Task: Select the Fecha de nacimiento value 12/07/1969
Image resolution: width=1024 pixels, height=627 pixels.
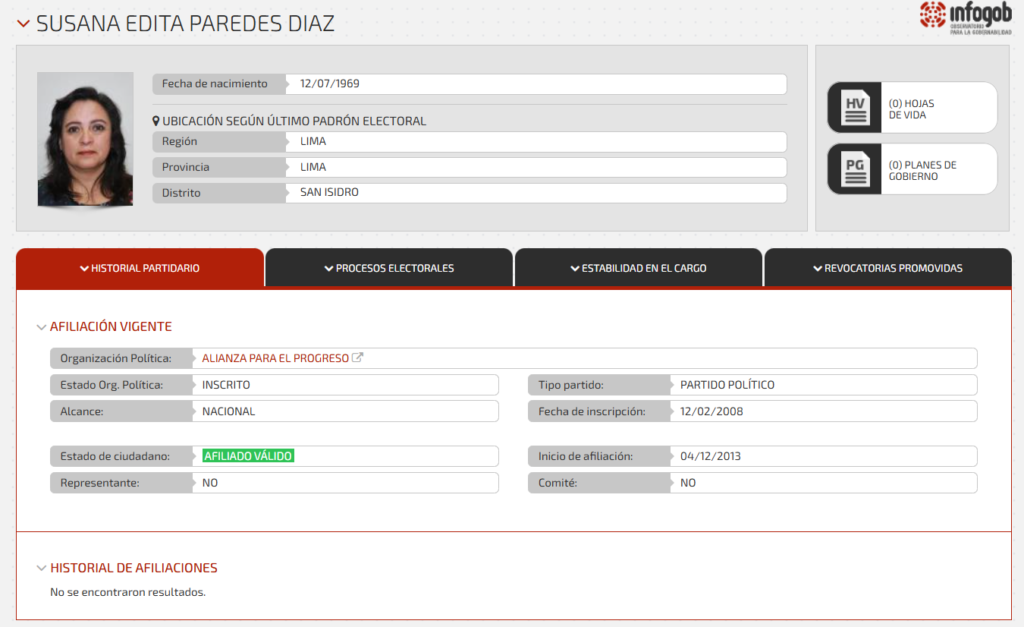Action: coord(329,84)
